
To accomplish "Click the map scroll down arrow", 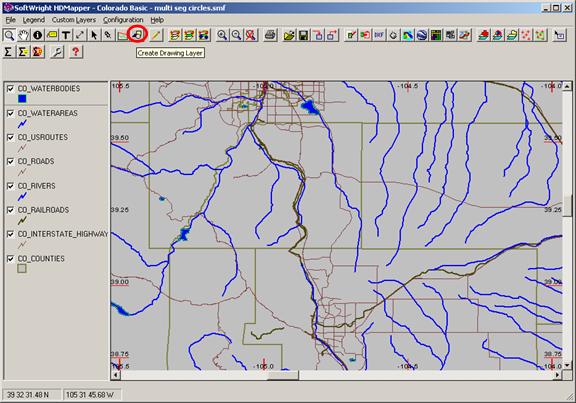I will tap(567, 365).
